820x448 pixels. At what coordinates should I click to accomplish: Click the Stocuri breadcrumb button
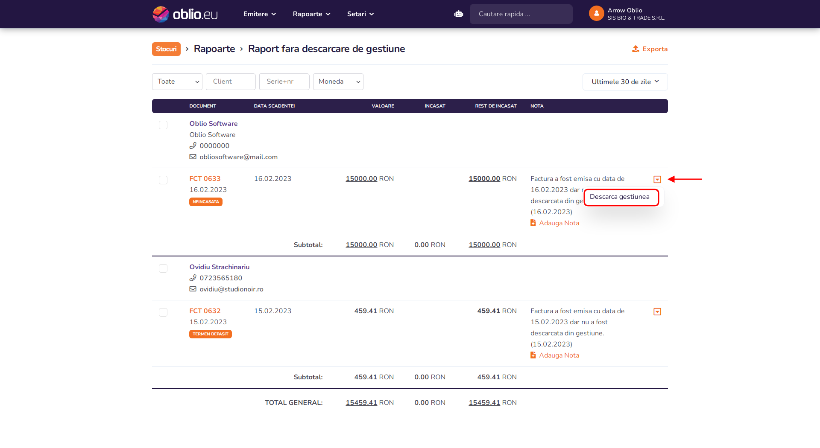tap(166, 49)
